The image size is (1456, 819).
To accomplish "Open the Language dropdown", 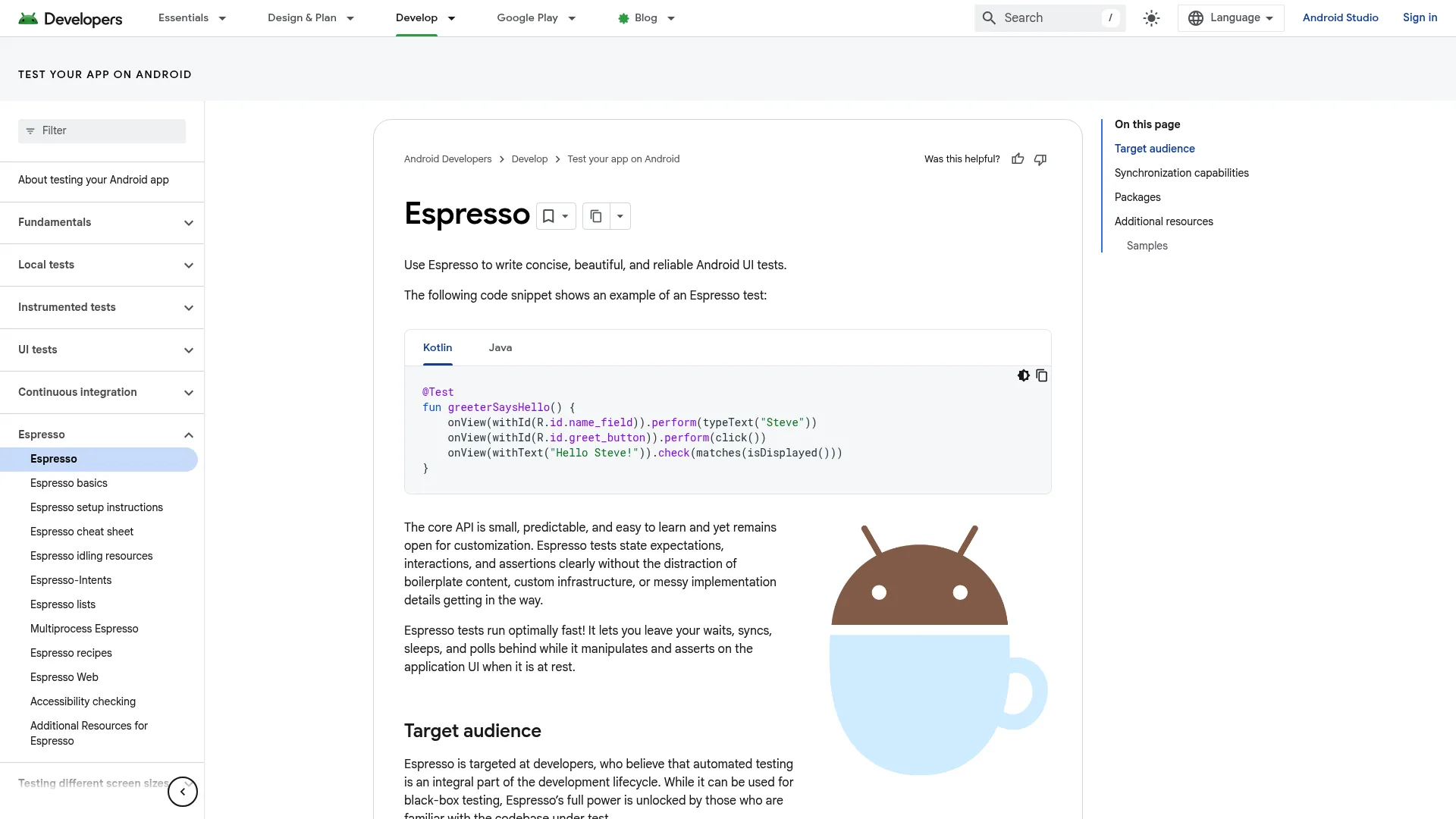I will pyautogui.click(x=1231, y=18).
